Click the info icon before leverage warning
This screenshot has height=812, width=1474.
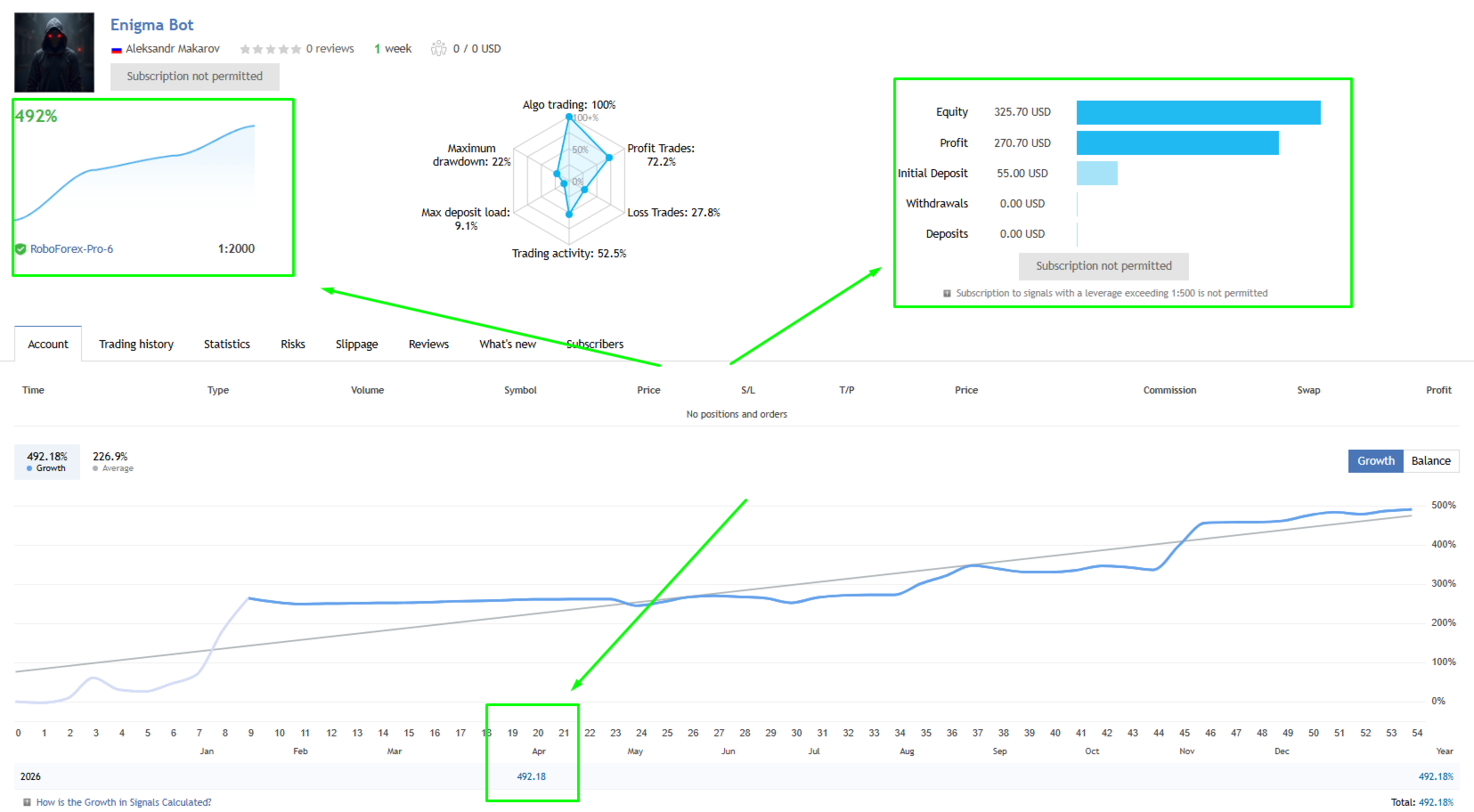tap(947, 293)
